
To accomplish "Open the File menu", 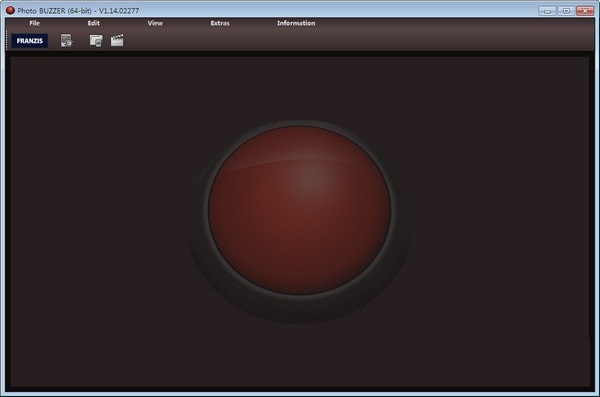I will click(x=34, y=23).
